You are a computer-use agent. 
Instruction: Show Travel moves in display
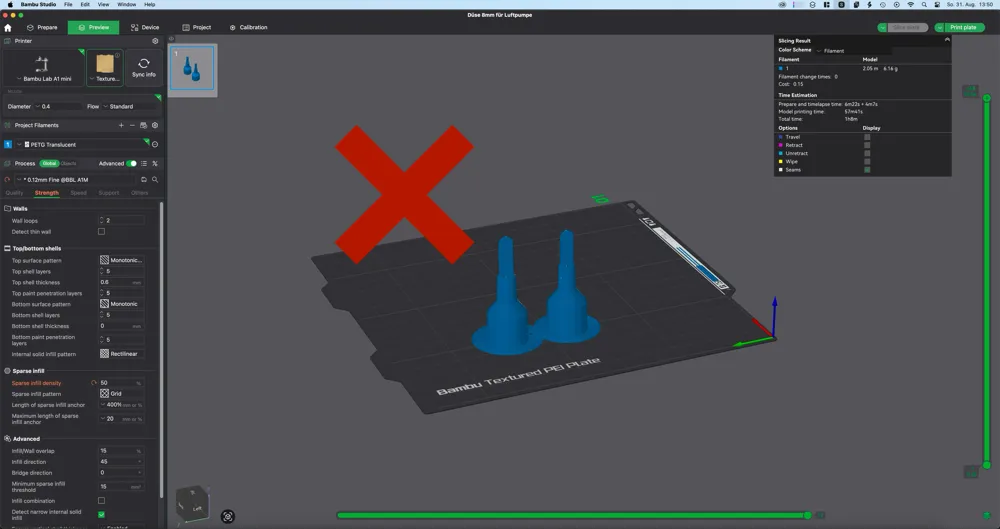[x=867, y=137]
